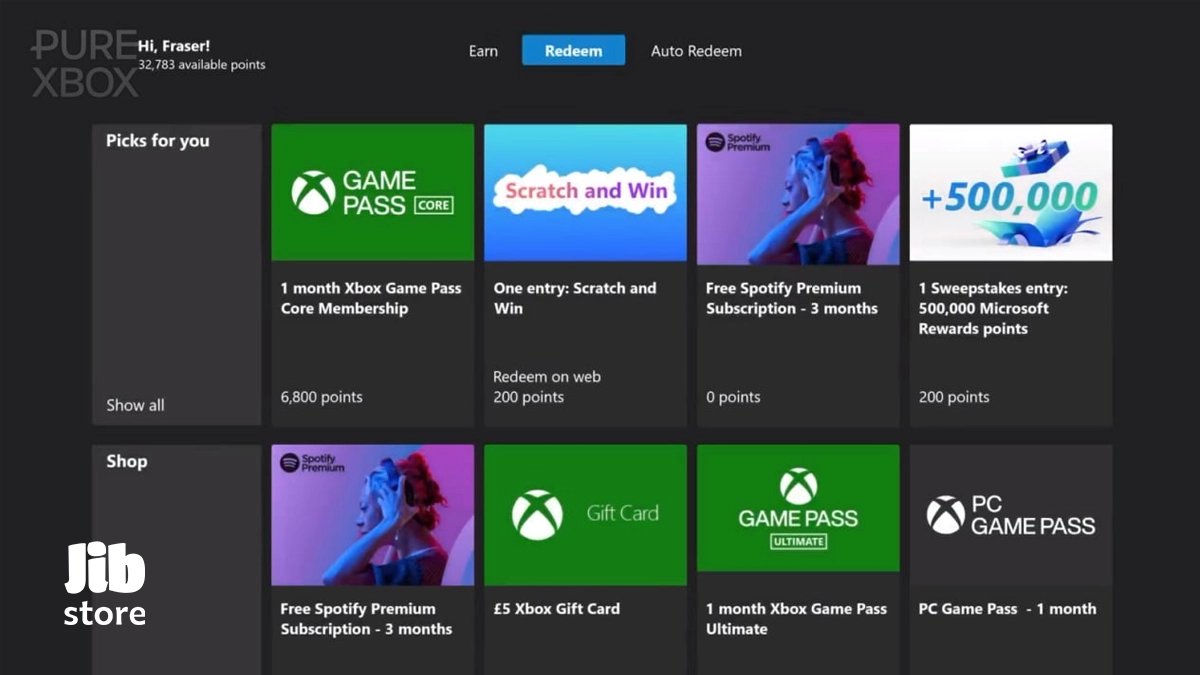Select the Redeem tab
Image resolution: width=1200 pixels, height=675 pixels.
[573, 51]
